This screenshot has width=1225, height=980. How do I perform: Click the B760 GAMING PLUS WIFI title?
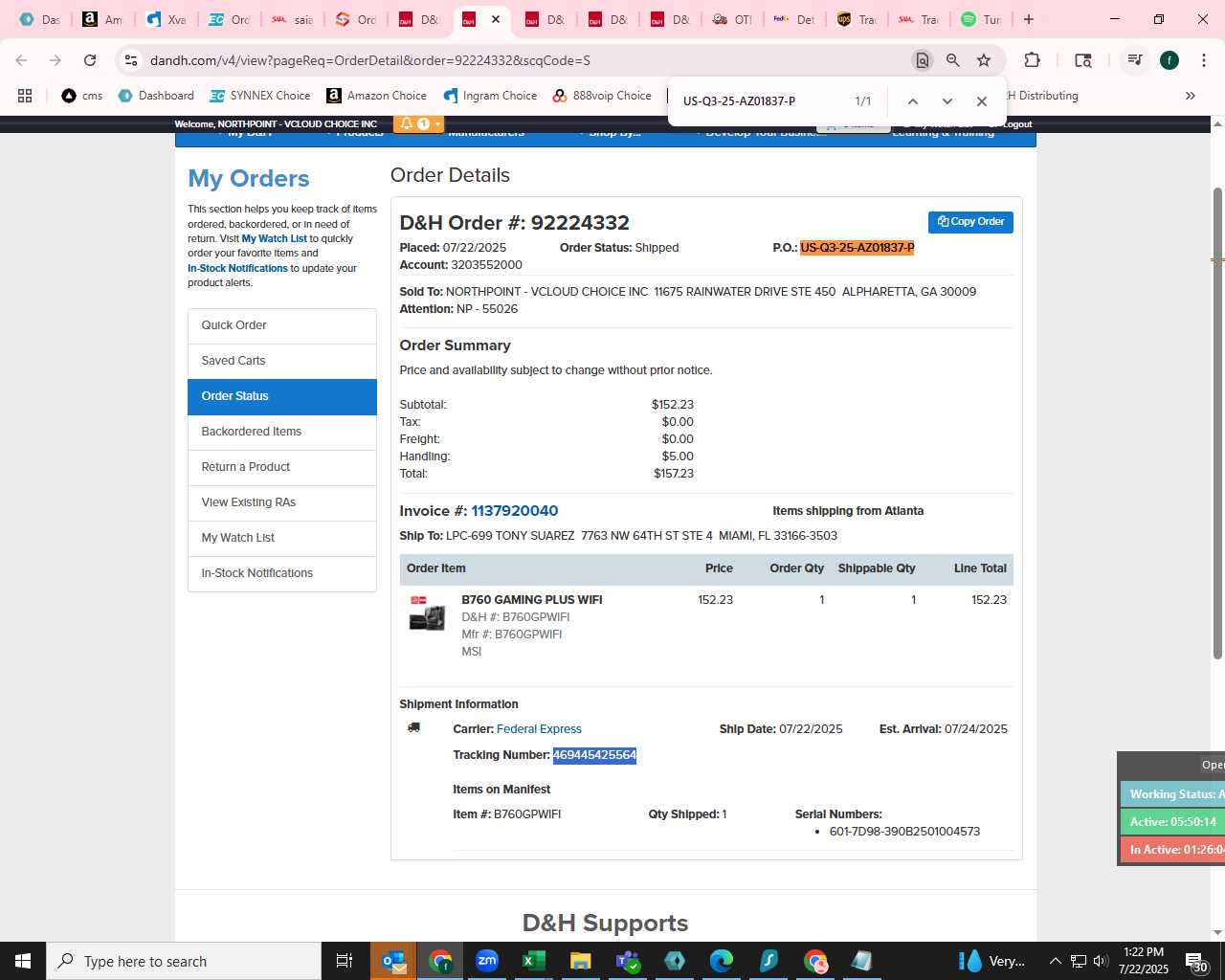[532, 600]
